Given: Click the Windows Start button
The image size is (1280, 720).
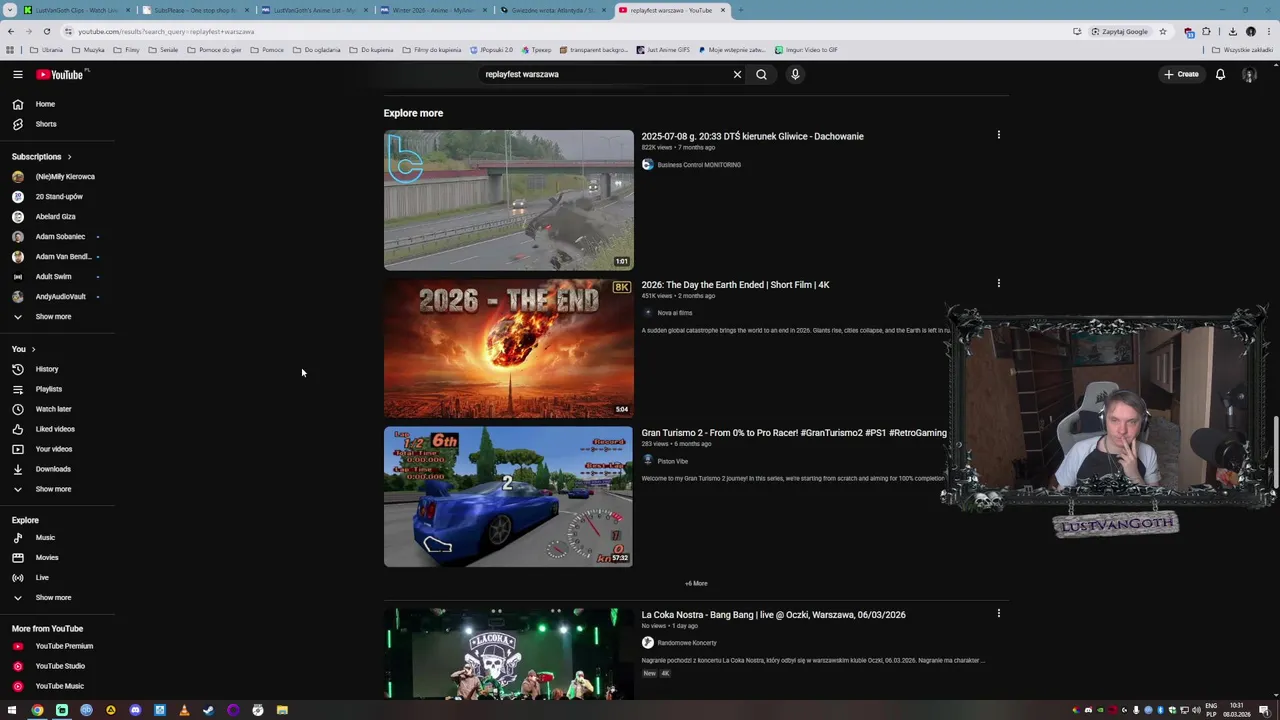Looking at the screenshot, I should [12, 710].
